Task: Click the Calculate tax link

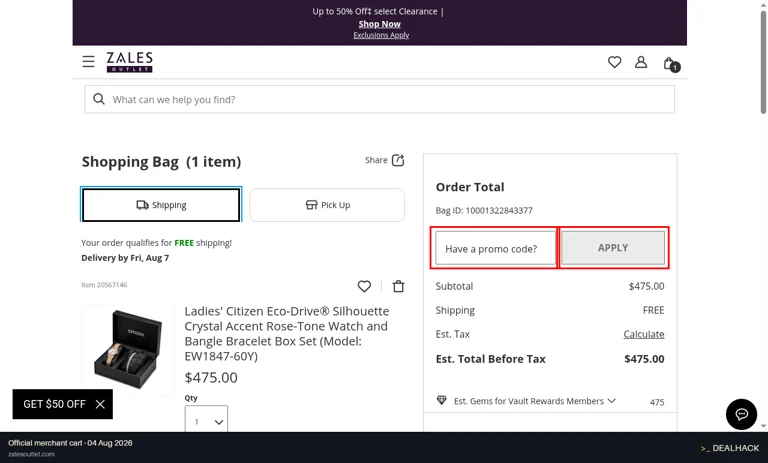Action: [x=644, y=334]
